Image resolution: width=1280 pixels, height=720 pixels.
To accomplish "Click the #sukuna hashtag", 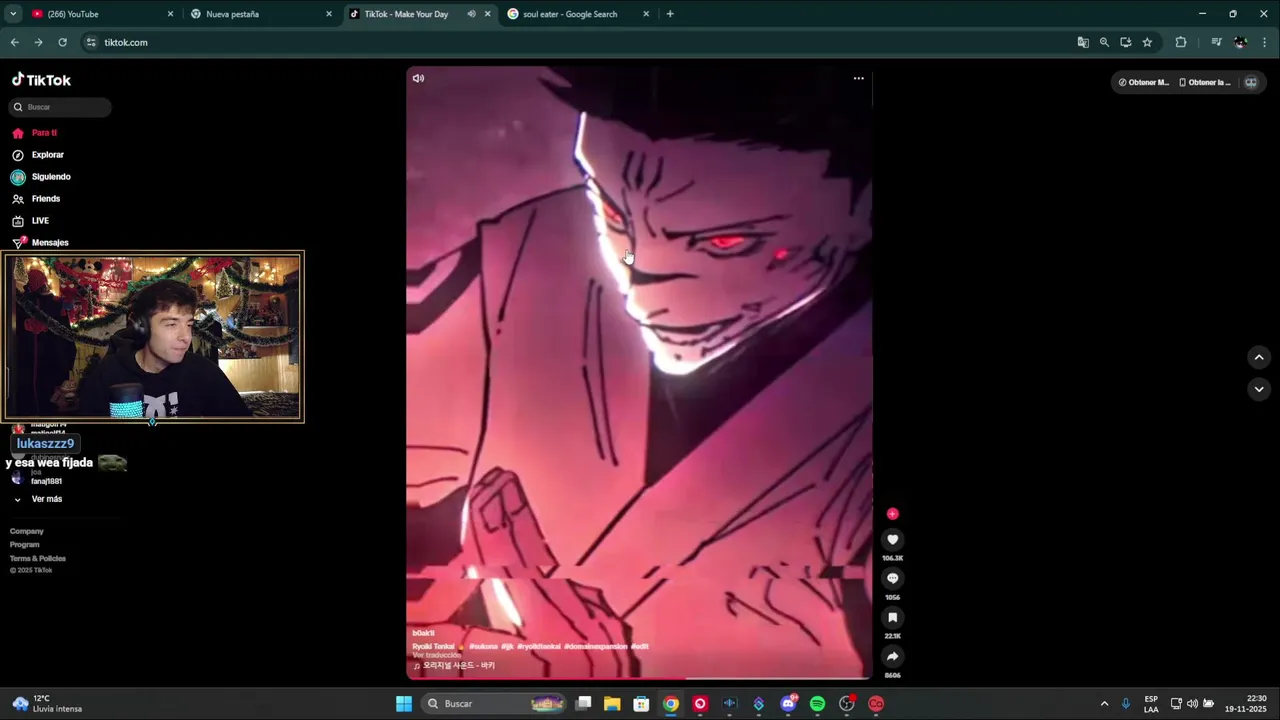I will coord(484,646).
